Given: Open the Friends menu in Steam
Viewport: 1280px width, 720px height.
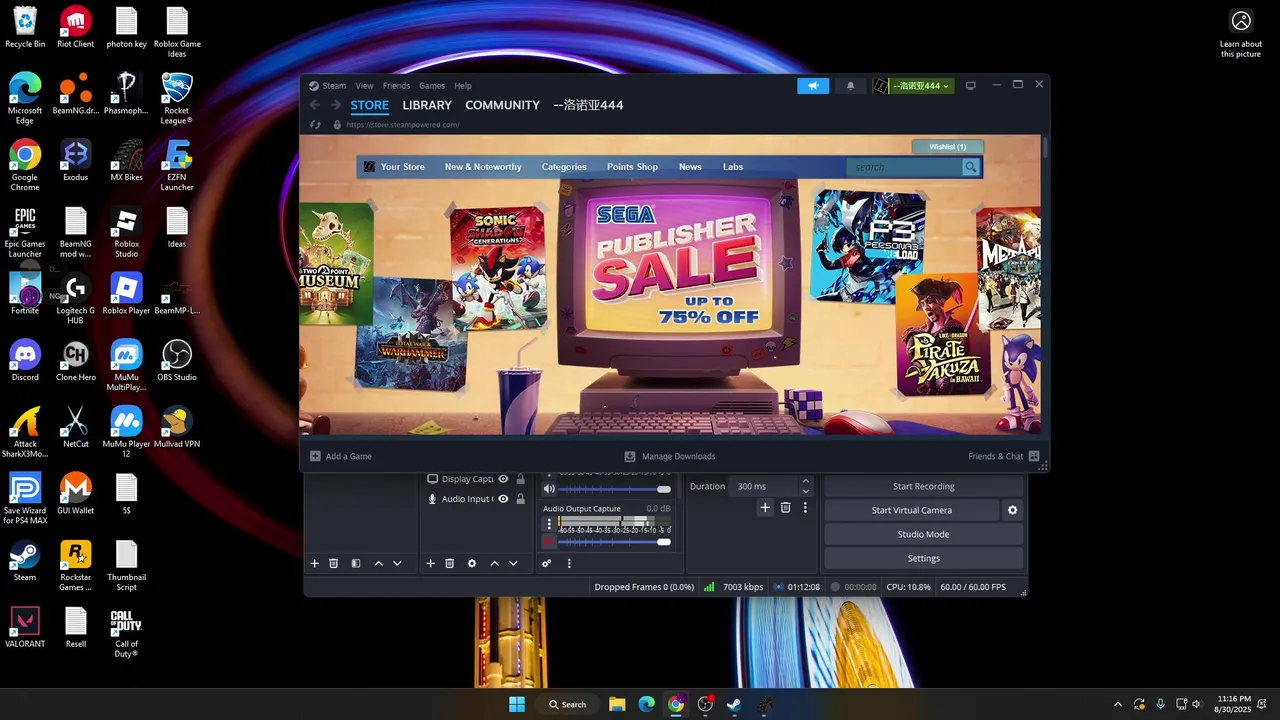Looking at the screenshot, I should point(396,86).
